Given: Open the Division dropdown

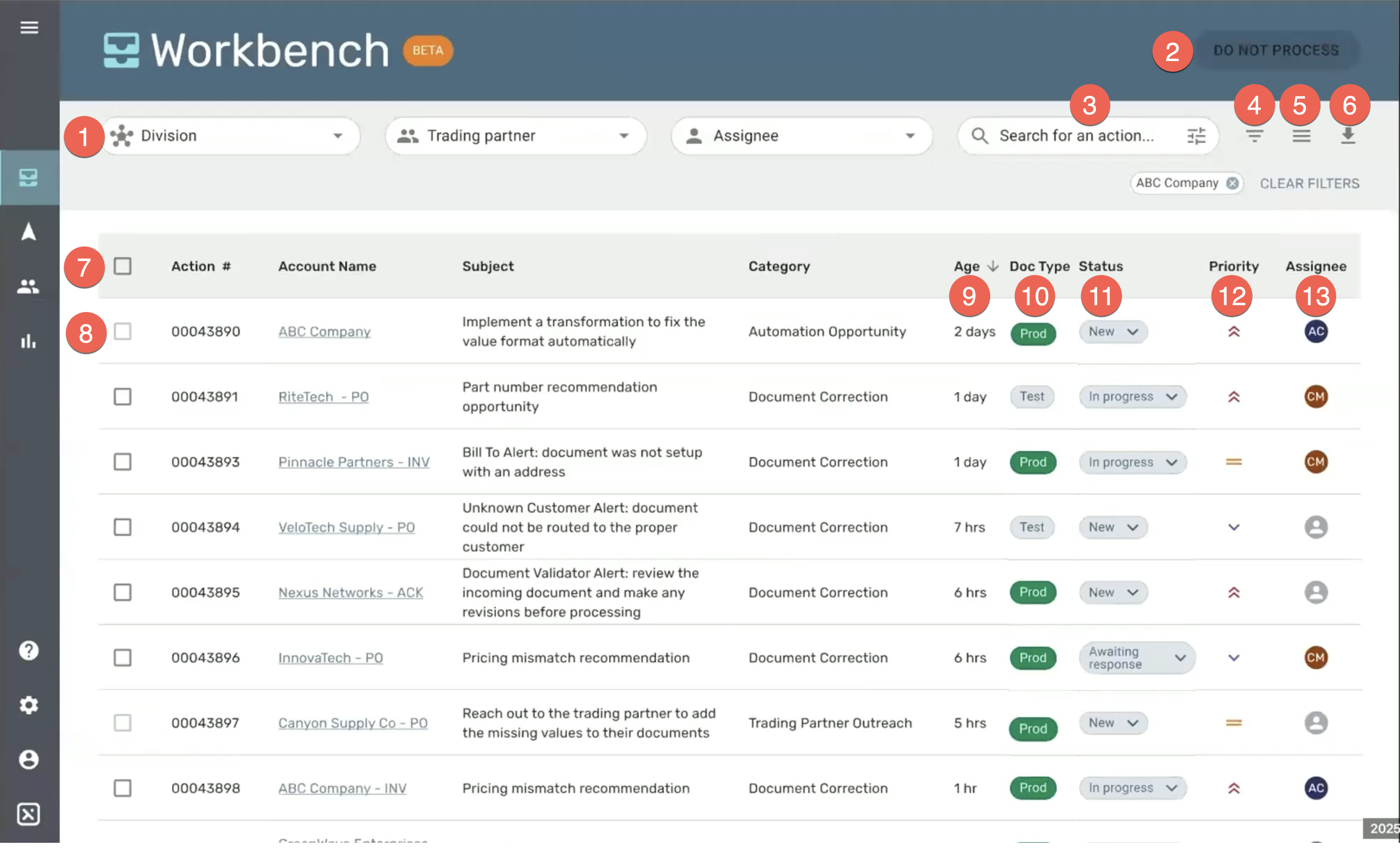Looking at the screenshot, I should (230, 136).
